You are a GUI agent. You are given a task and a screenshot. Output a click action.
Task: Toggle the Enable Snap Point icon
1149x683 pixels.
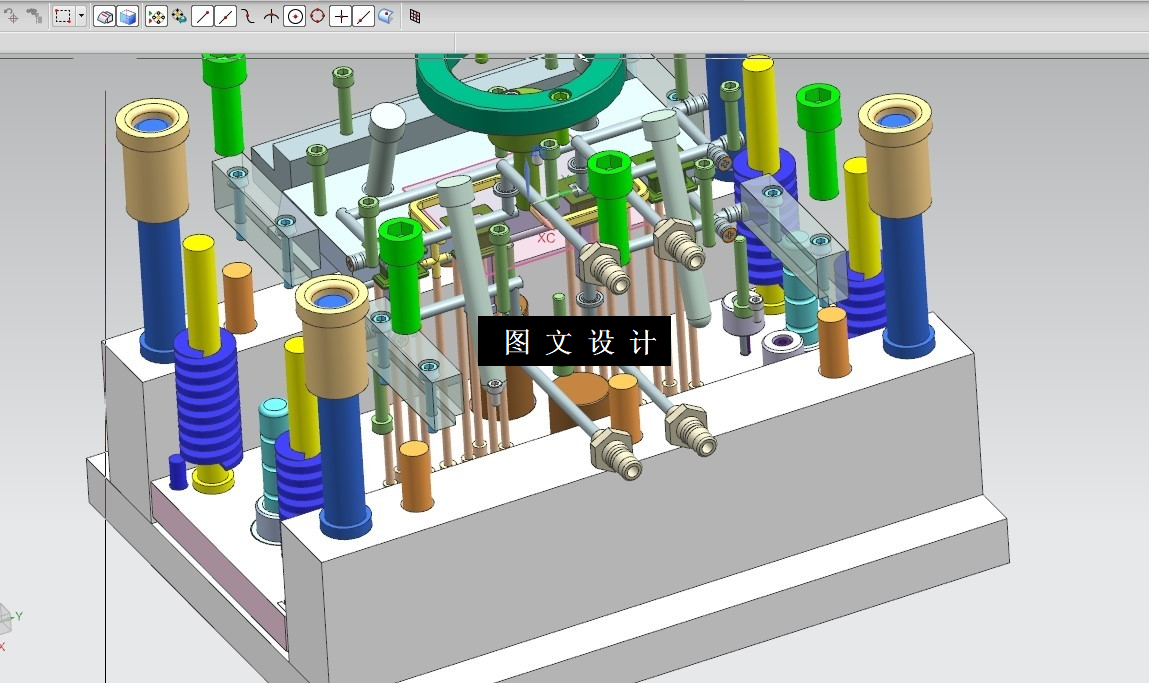pyautogui.click(x=156, y=16)
